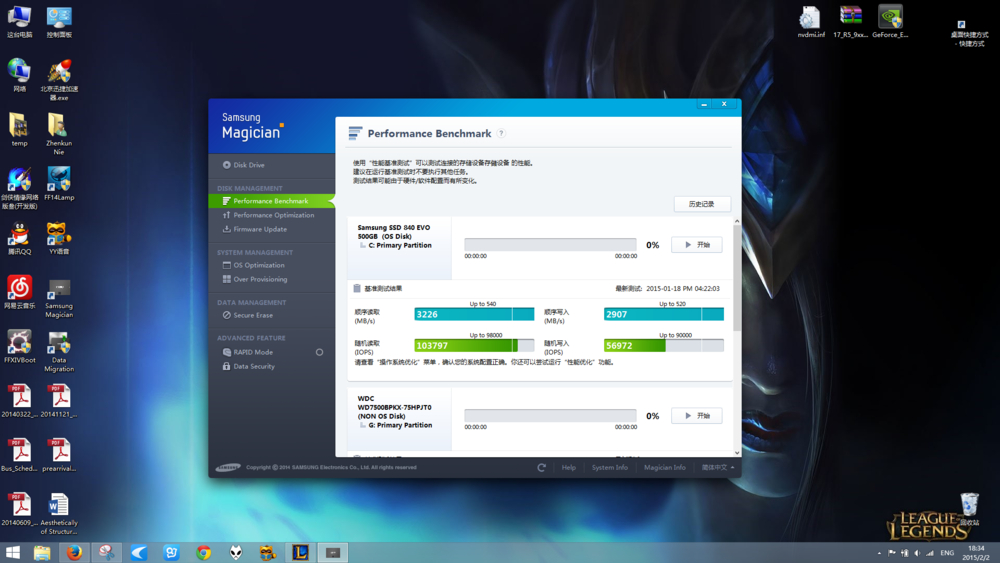Screen dimensions: 1000x563
Task: Minimize the Magician window
Action: tap(704, 104)
